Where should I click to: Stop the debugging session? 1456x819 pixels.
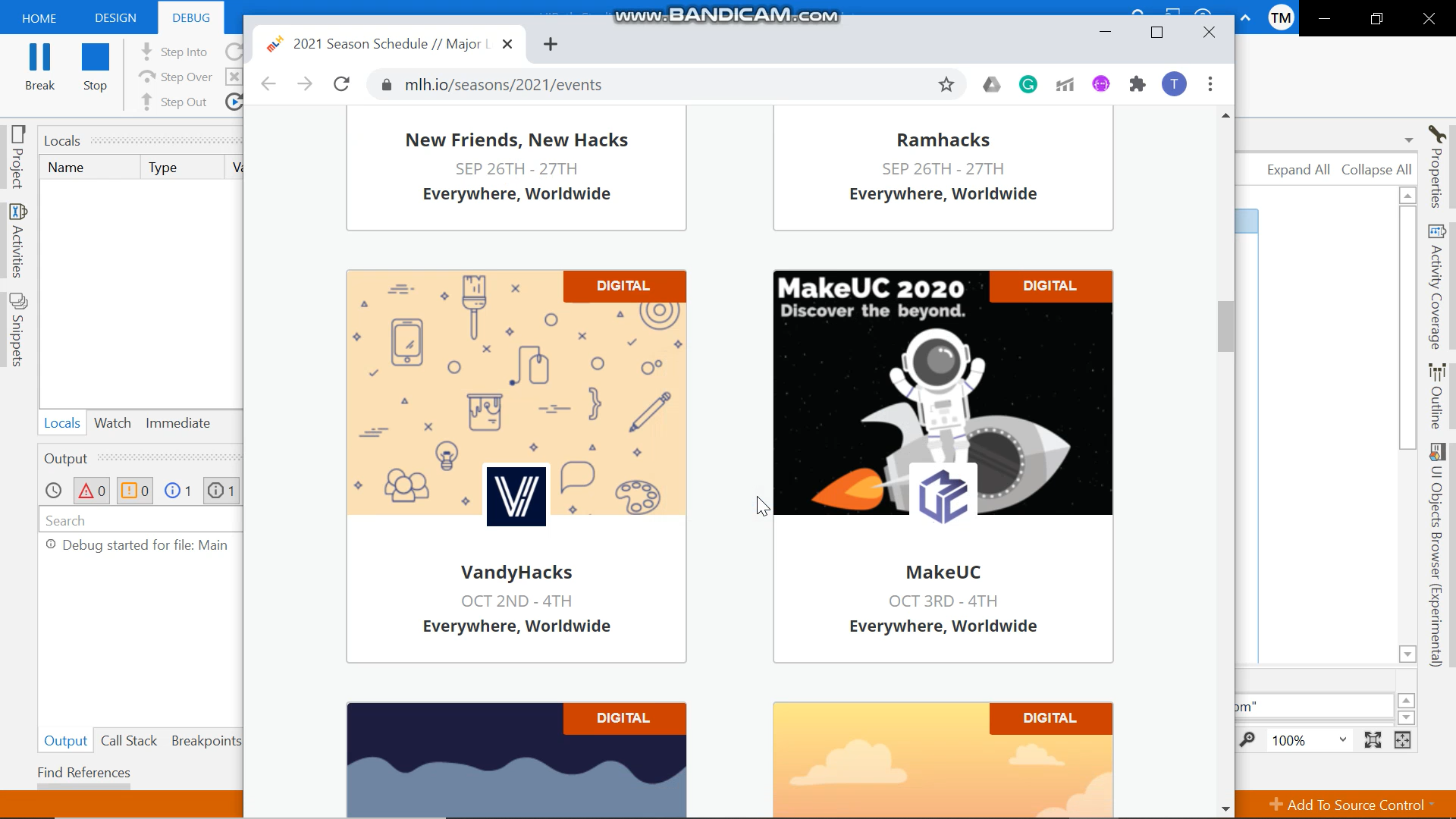[95, 67]
